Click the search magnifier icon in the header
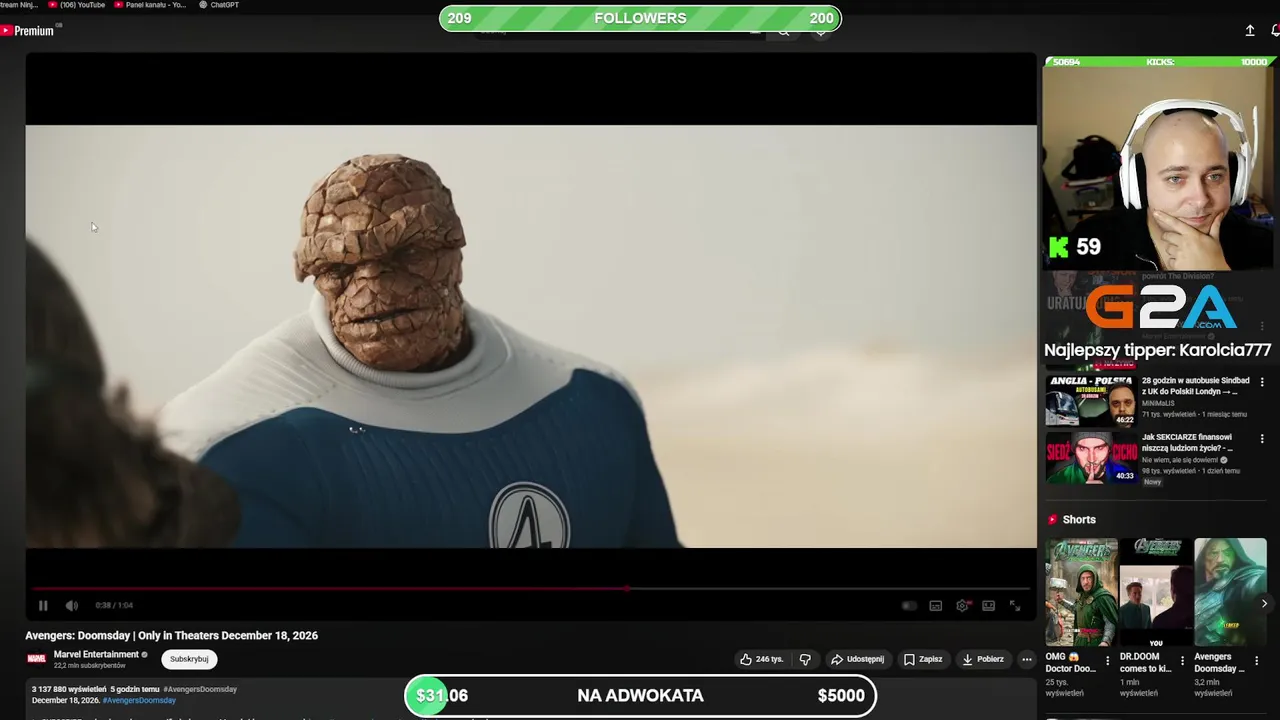The image size is (1280, 720). (784, 32)
